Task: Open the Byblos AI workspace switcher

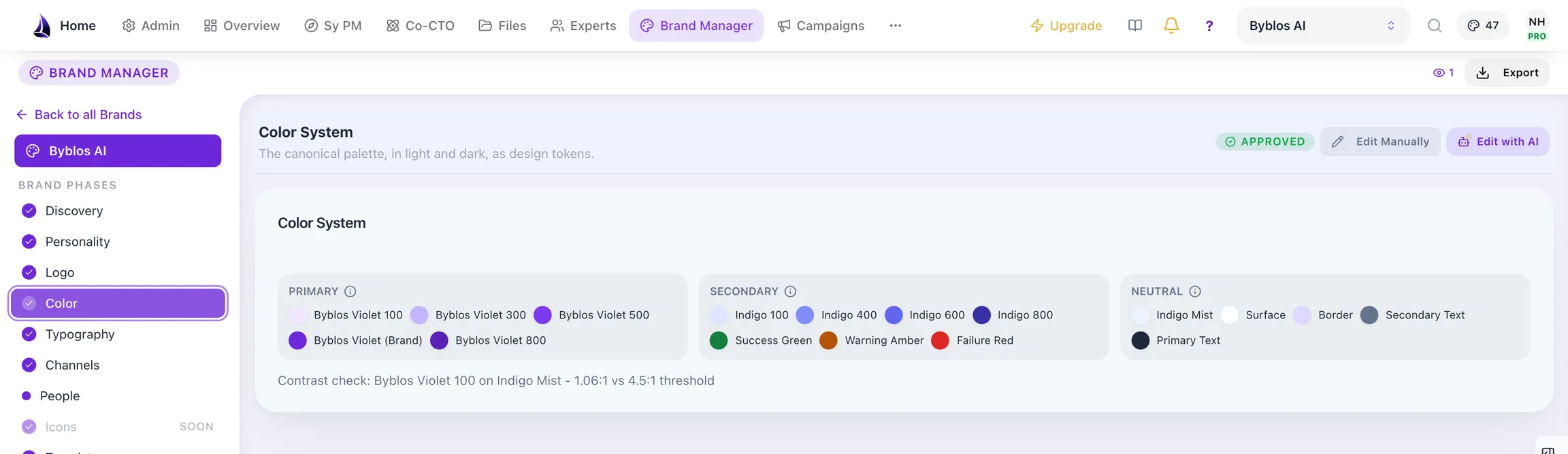Action: coord(1322,25)
